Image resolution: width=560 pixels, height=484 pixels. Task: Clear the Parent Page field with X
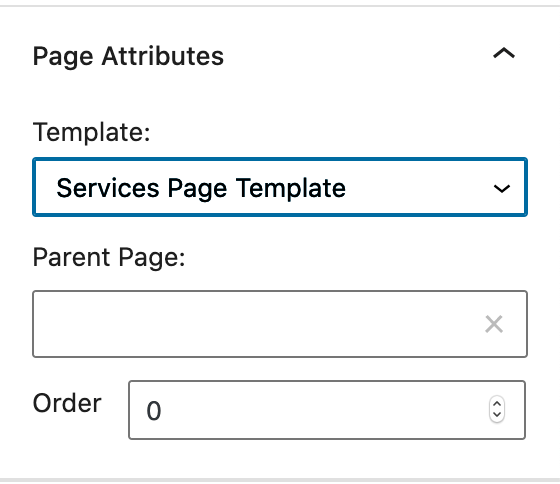coord(494,324)
